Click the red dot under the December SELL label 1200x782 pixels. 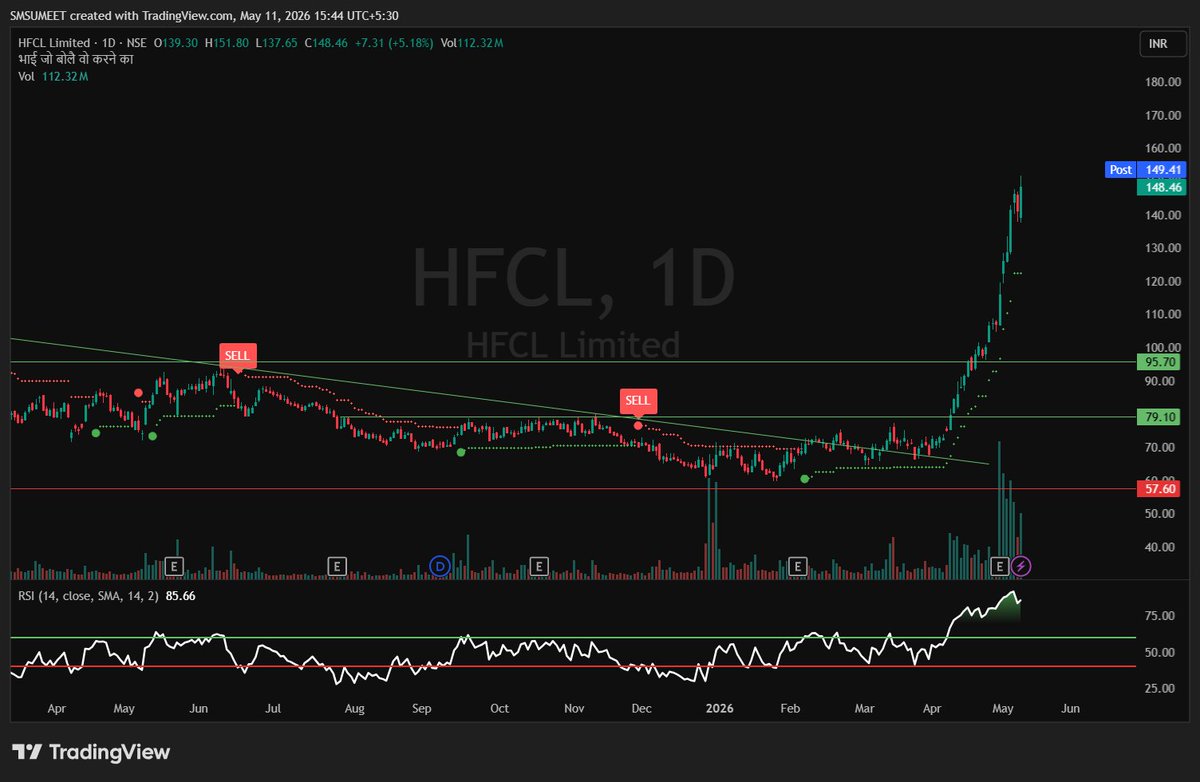[x=638, y=426]
